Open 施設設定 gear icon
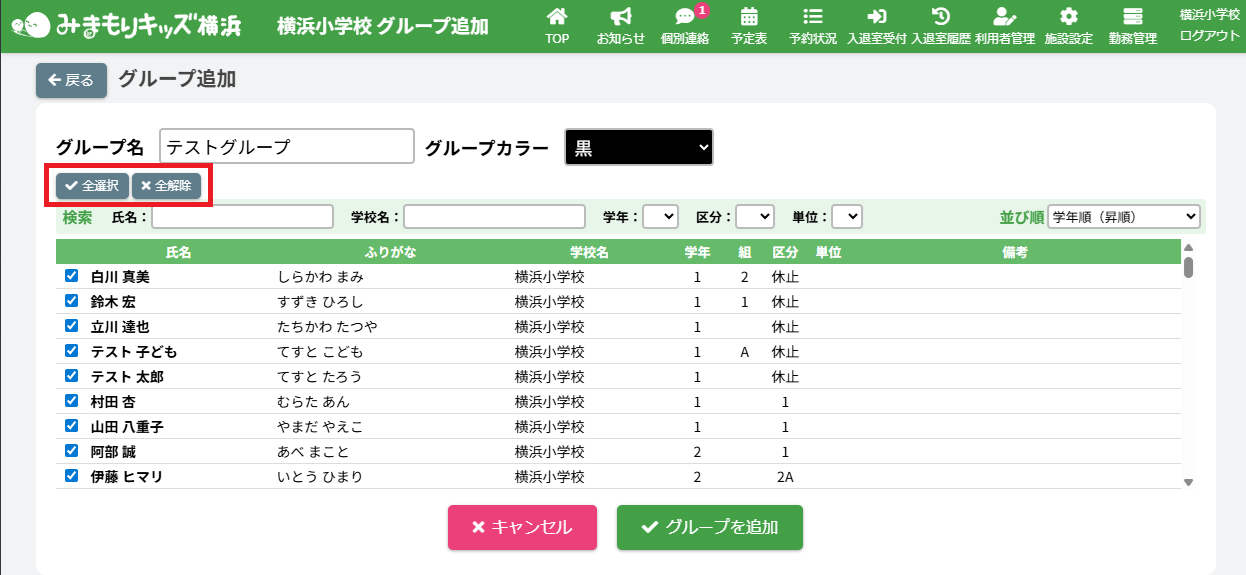The height and width of the screenshot is (575, 1246). point(1068,17)
